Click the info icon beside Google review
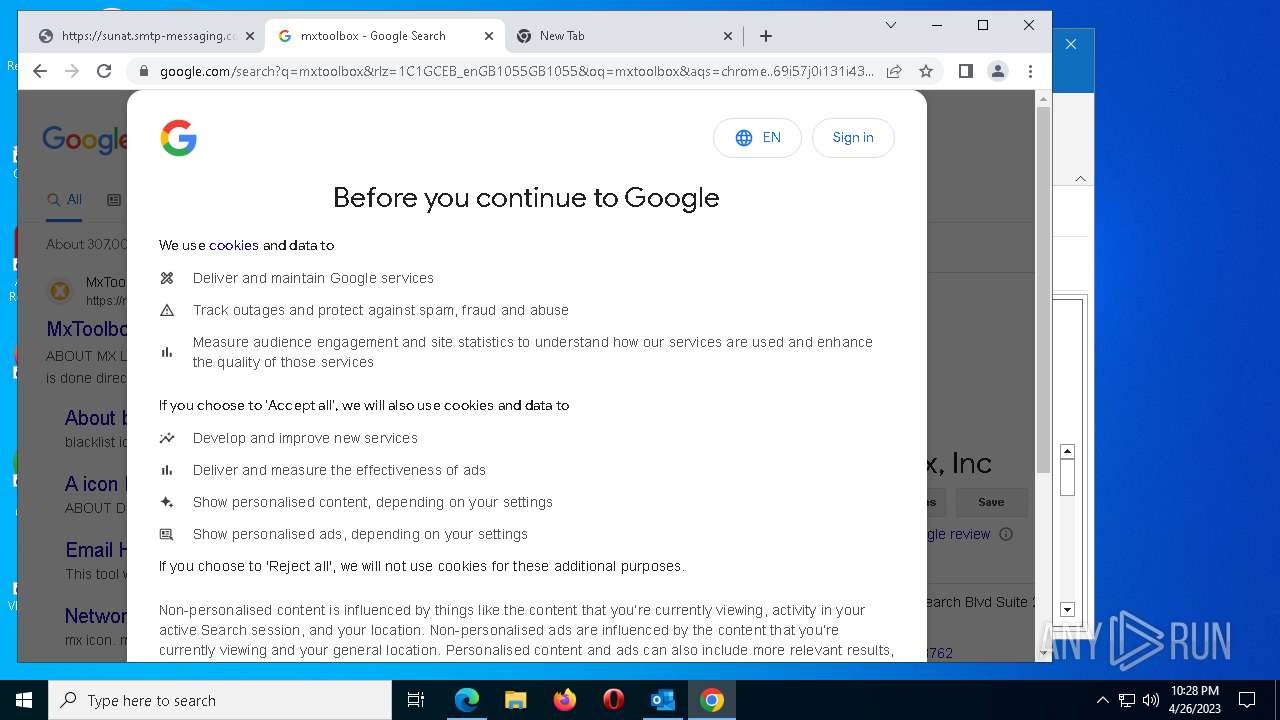The height and width of the screenshot is (720, 1280). pos(1006,534)
